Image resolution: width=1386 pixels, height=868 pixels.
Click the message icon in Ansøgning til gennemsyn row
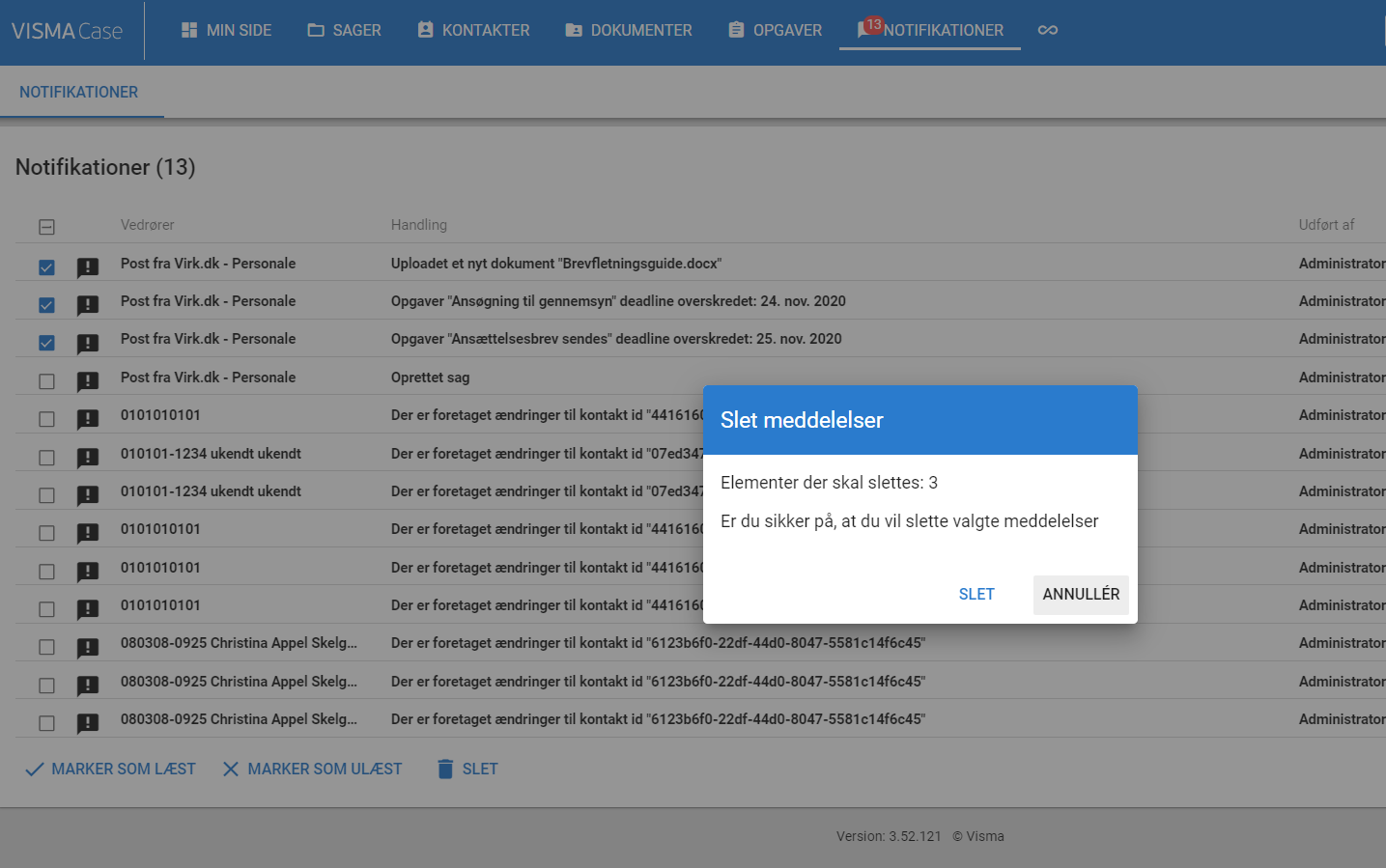pyautogui.click(x=88, y=306)
